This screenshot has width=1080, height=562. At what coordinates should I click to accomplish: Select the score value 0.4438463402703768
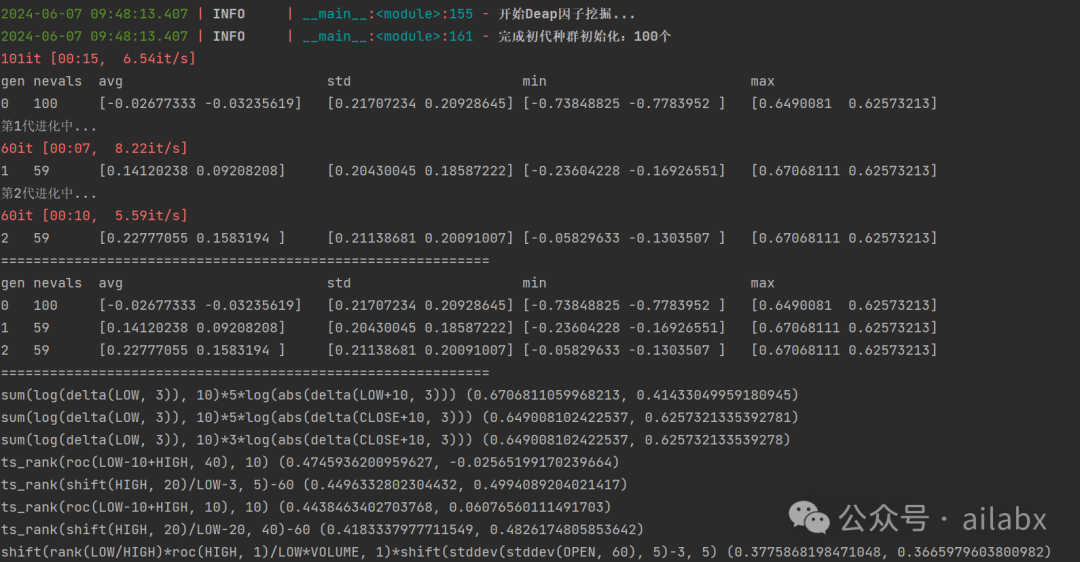(359, 507)
